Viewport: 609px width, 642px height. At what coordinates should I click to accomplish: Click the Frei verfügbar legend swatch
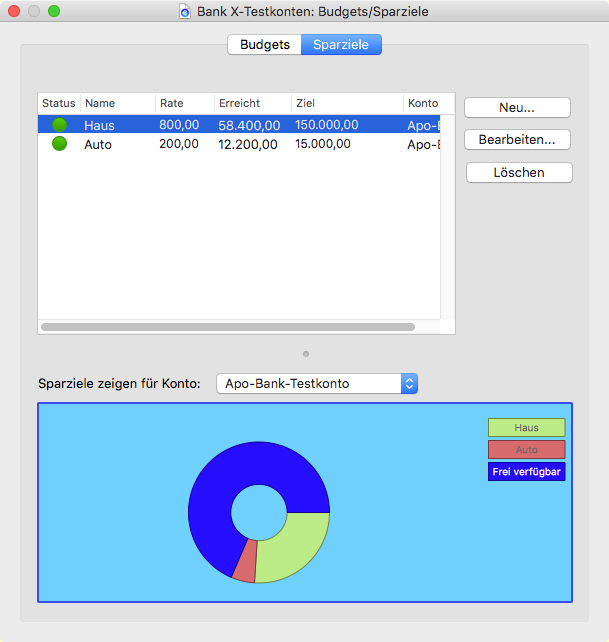[x=526, y=471]
